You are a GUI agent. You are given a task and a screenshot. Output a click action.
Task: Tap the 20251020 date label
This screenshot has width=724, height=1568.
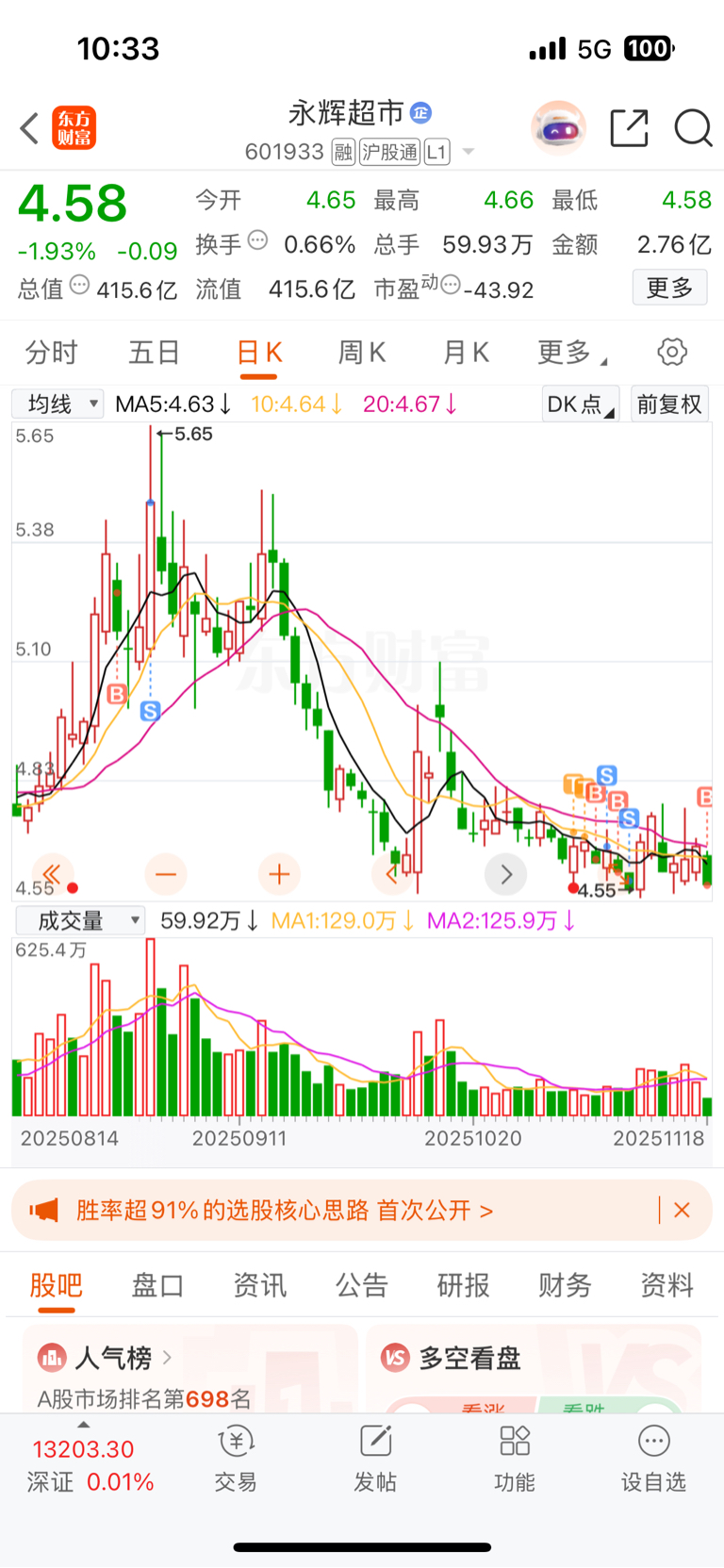pyautogui.click(x=472, y=1138)
